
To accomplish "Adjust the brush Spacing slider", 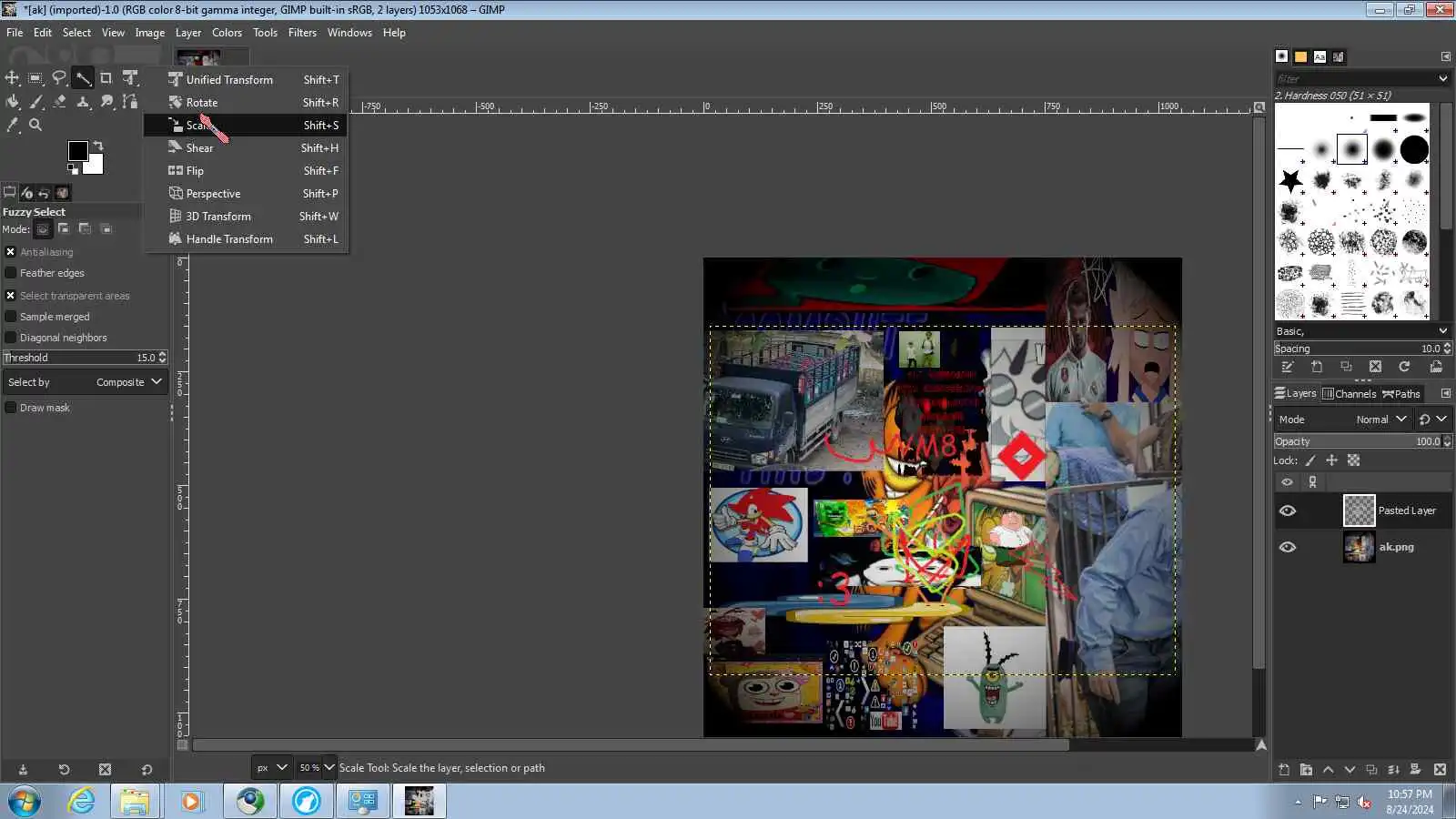I will click(1358, 349).
